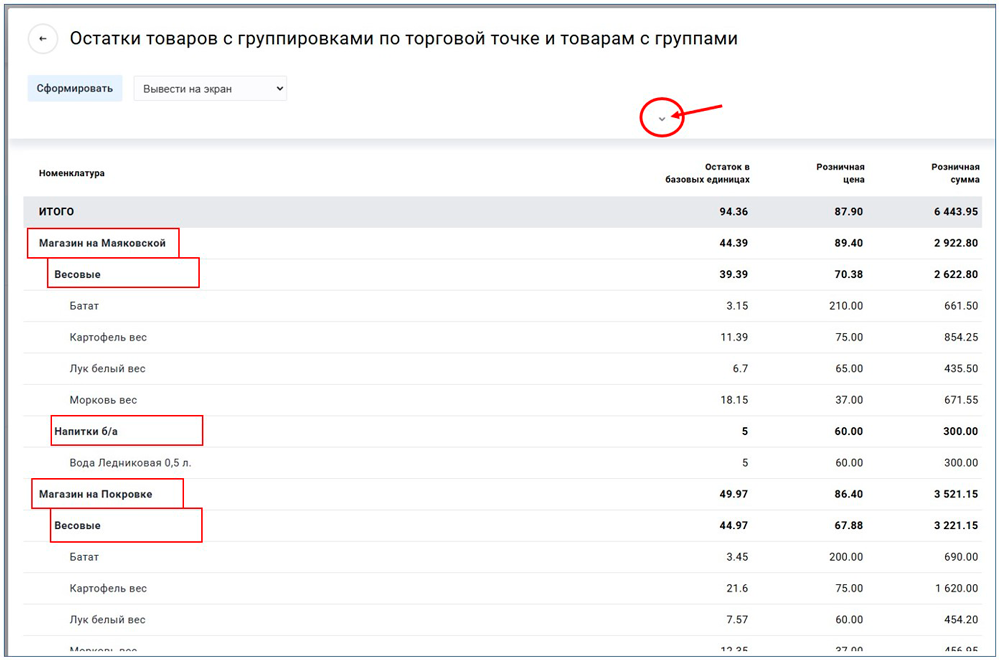Viewport: 1000px width, 660px height.
Task: Click the first Батат item row
Action: 85,306
